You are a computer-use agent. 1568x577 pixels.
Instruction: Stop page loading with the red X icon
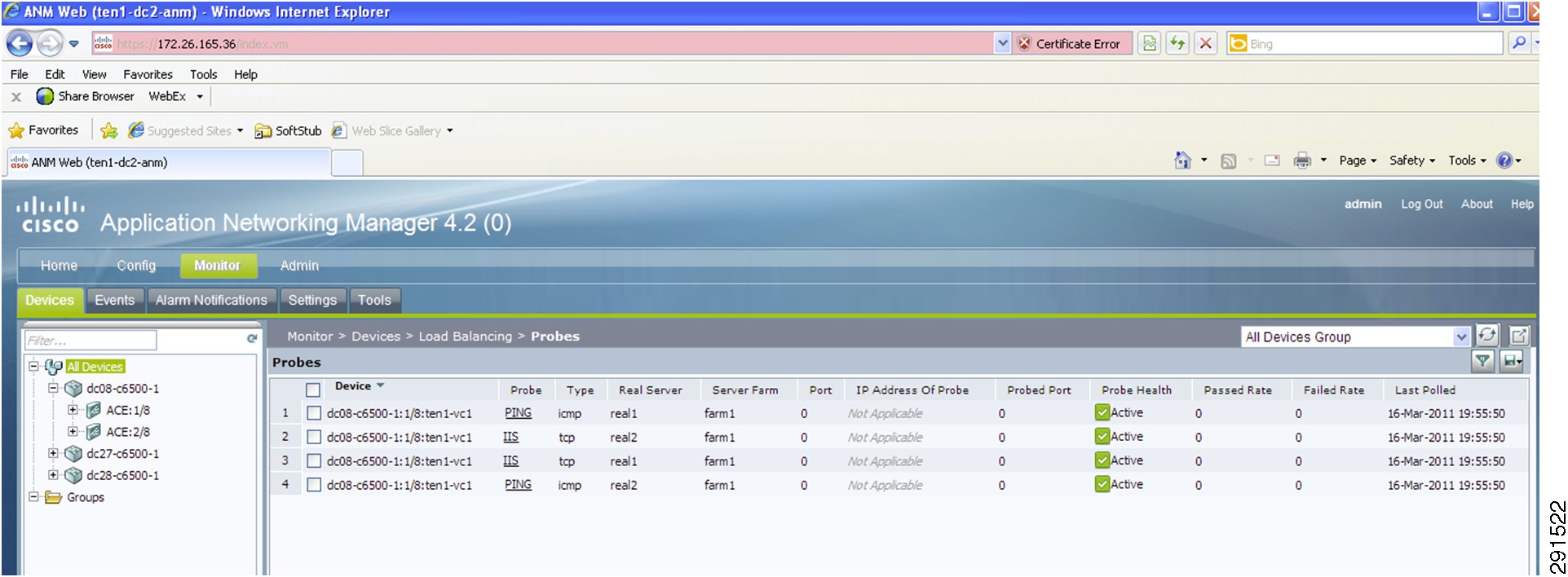tap(1206, 43)
